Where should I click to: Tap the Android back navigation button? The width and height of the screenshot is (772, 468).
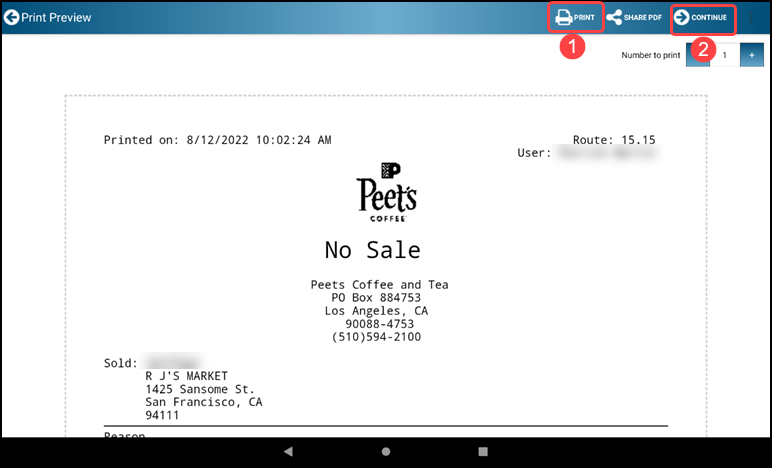coord(289,451)
